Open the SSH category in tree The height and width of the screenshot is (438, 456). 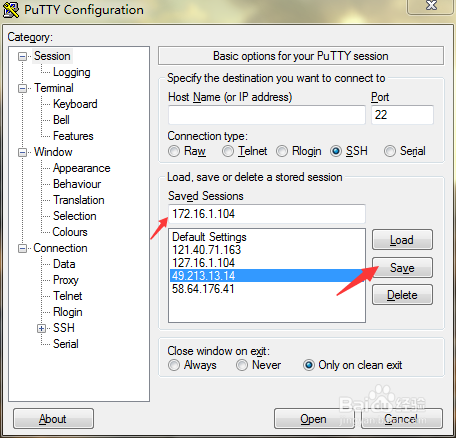64,328
